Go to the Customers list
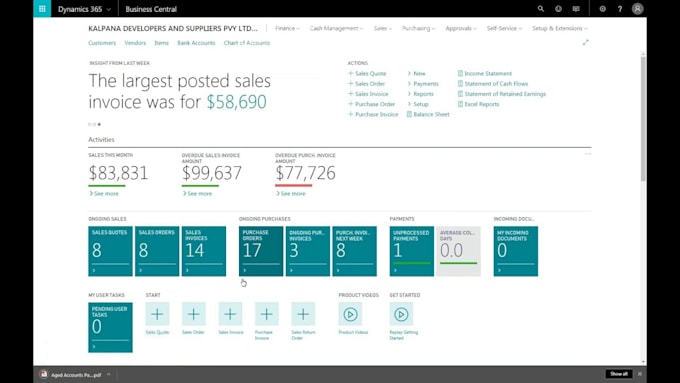This screenshot has height=383, width=680. pos(102,43)
